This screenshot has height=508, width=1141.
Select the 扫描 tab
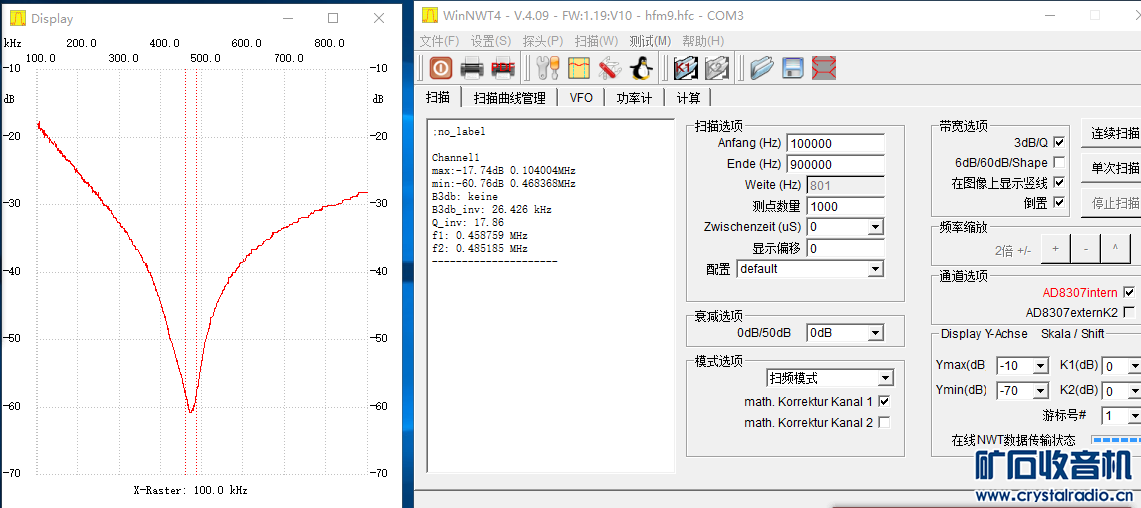pos(438,97)
